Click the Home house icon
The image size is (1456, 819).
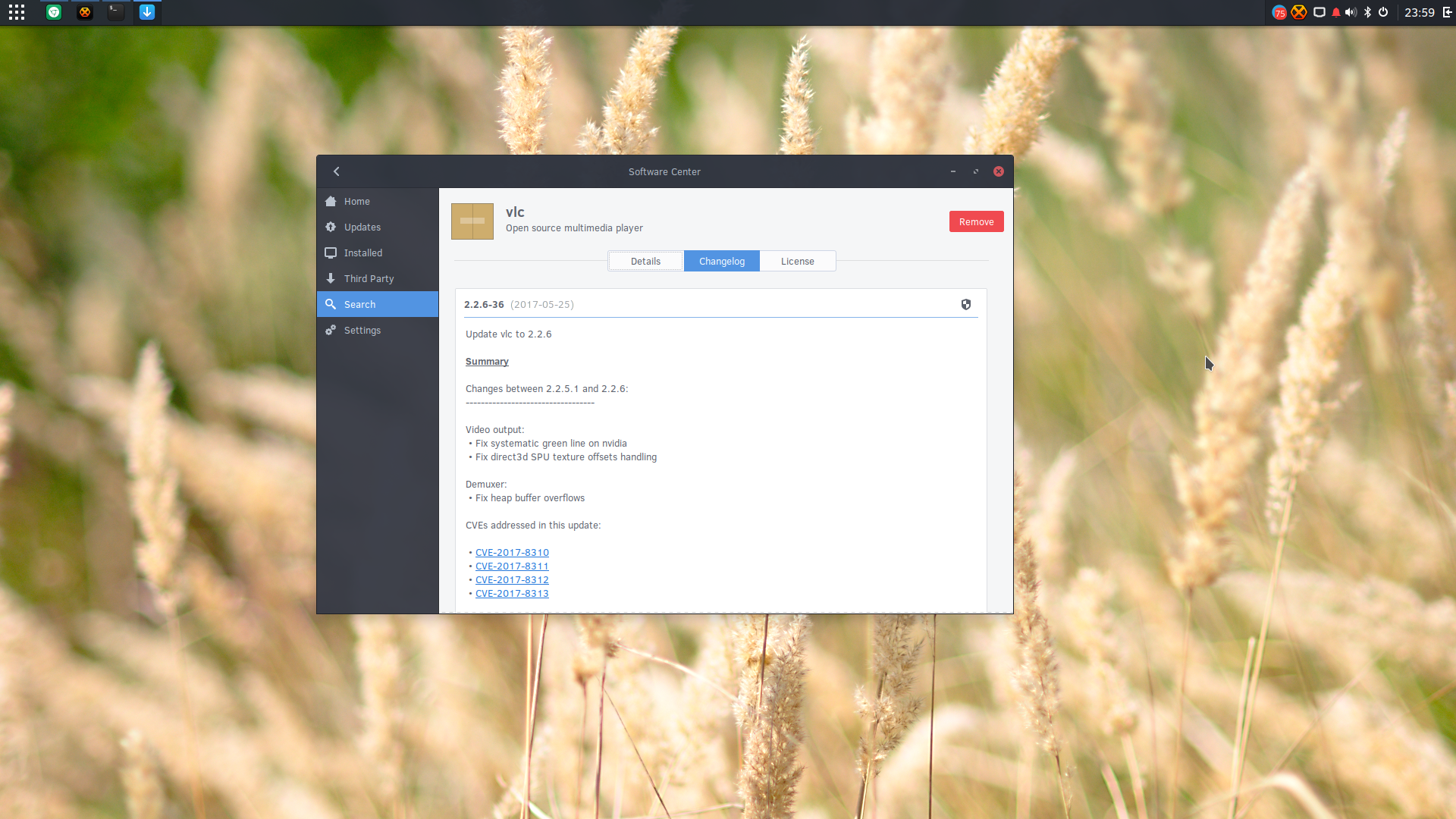point(331,202)
